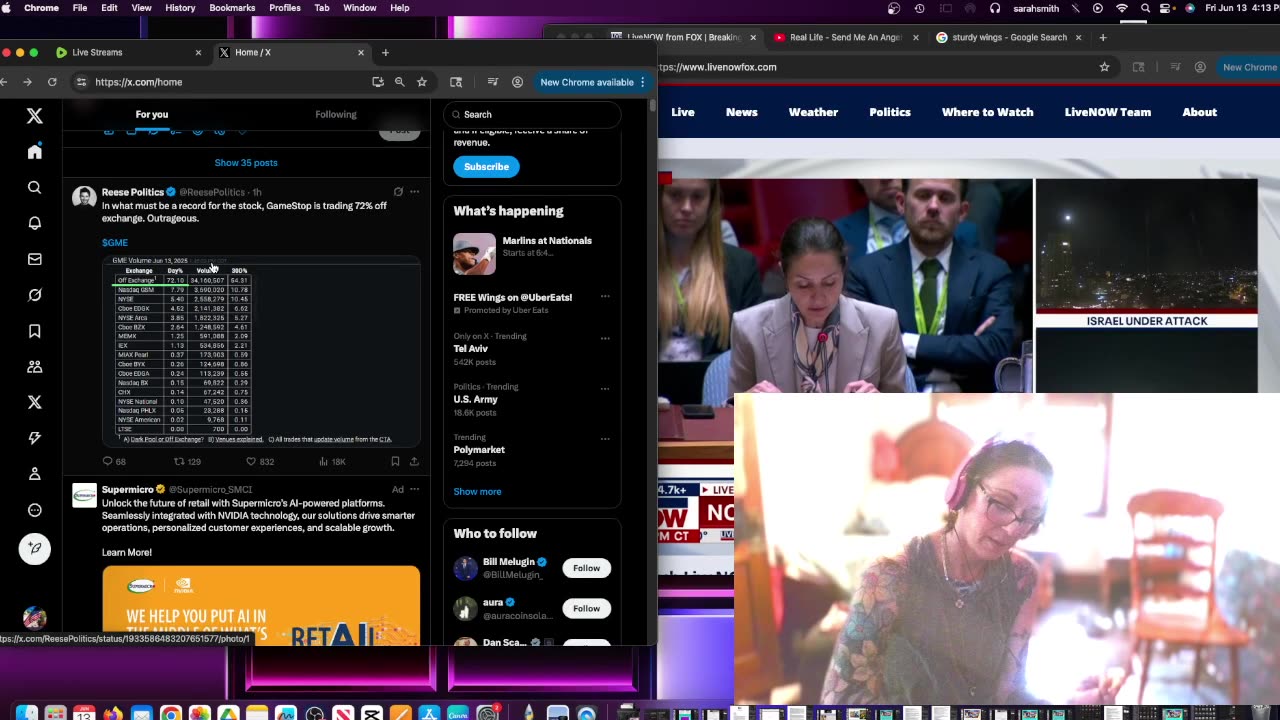Click Show more under trends
Viewport: 1280px width, 720px height.
[477, 491]
